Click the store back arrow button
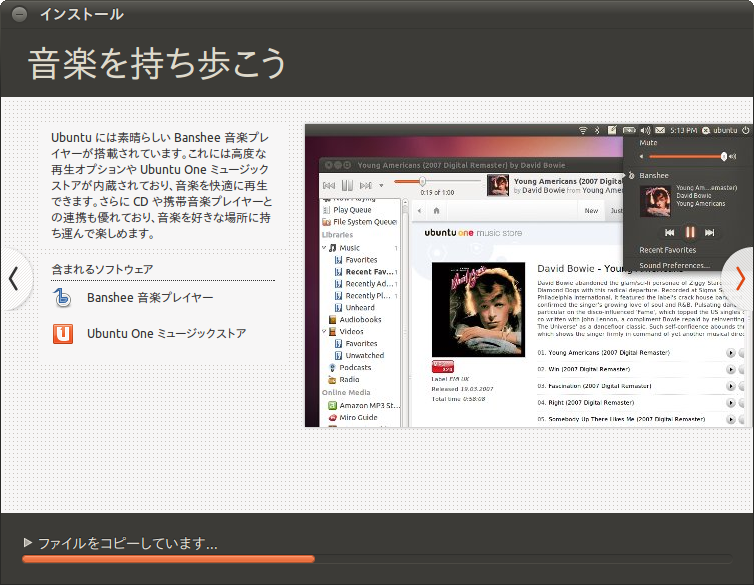The width and height of the screenshot is (754, 585). click(419, 211)
